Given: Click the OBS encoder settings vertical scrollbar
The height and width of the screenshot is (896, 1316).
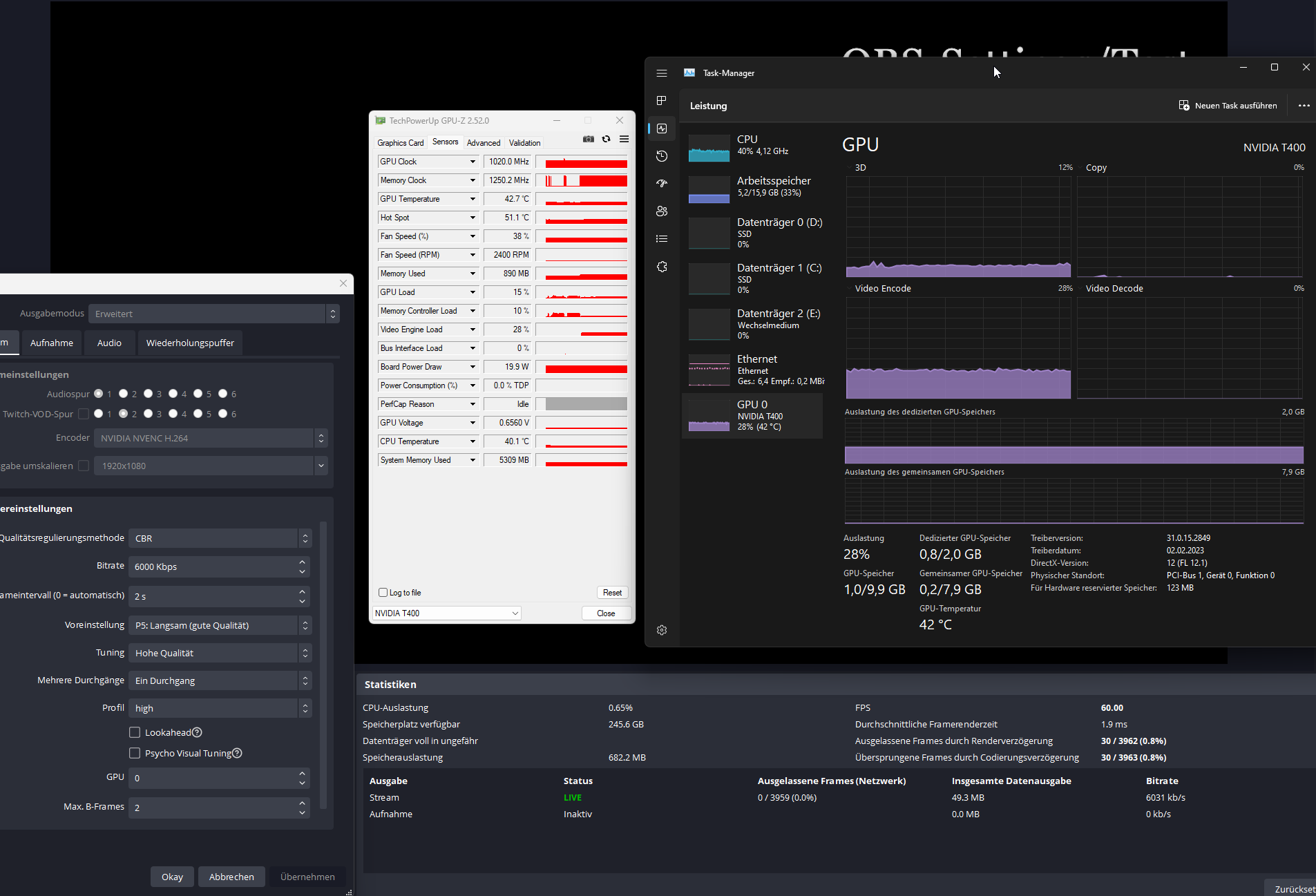Looking at the screenshot, I should [323, 665].
